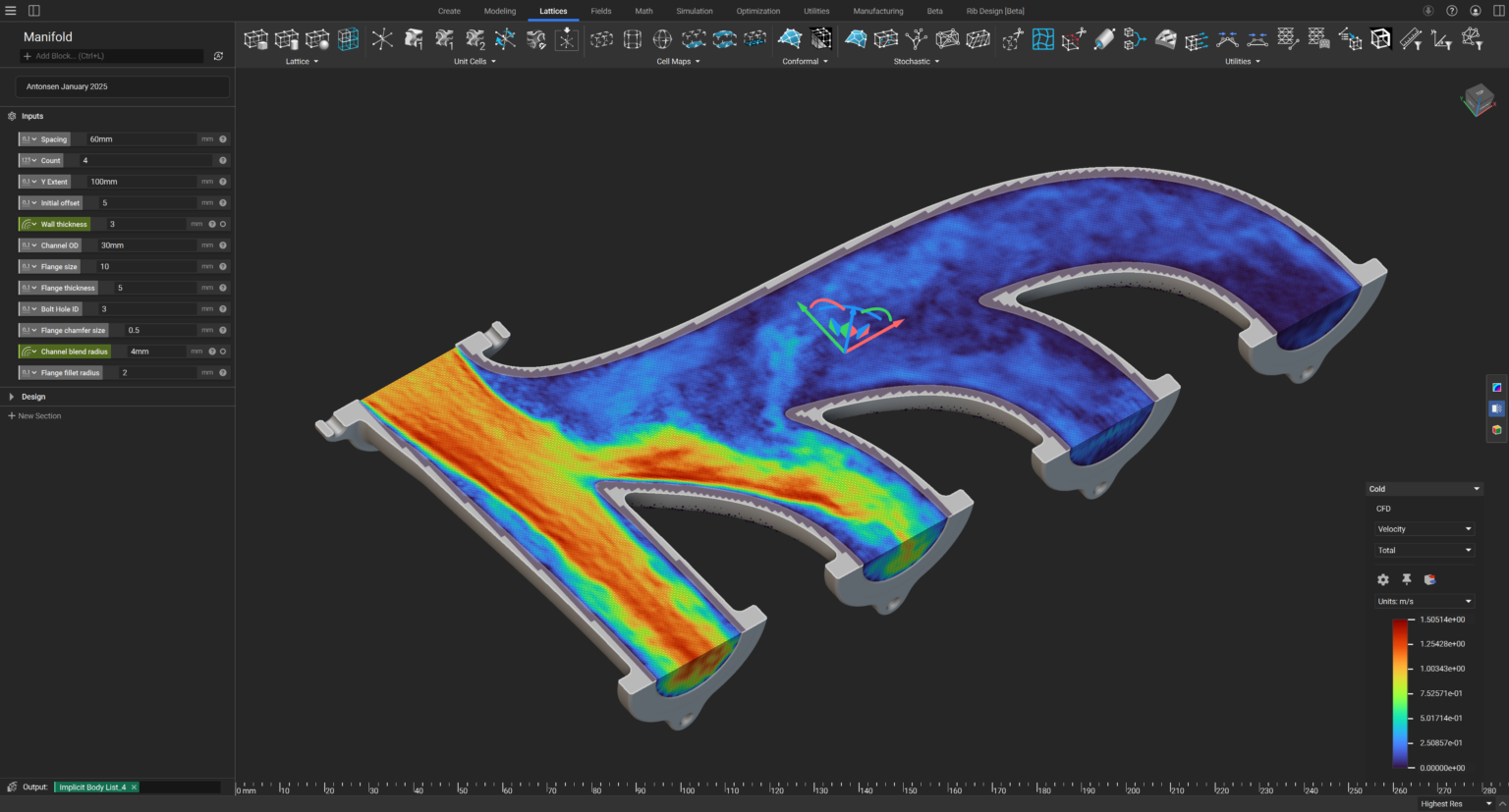Click the split-view toggle in the sidebar header
Screen dimensions: 1509x812
33,10
